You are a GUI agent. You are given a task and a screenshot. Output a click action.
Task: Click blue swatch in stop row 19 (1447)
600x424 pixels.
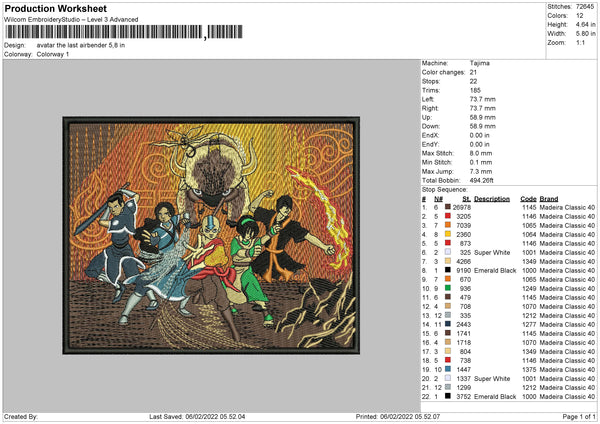click(x=447, y=369)
